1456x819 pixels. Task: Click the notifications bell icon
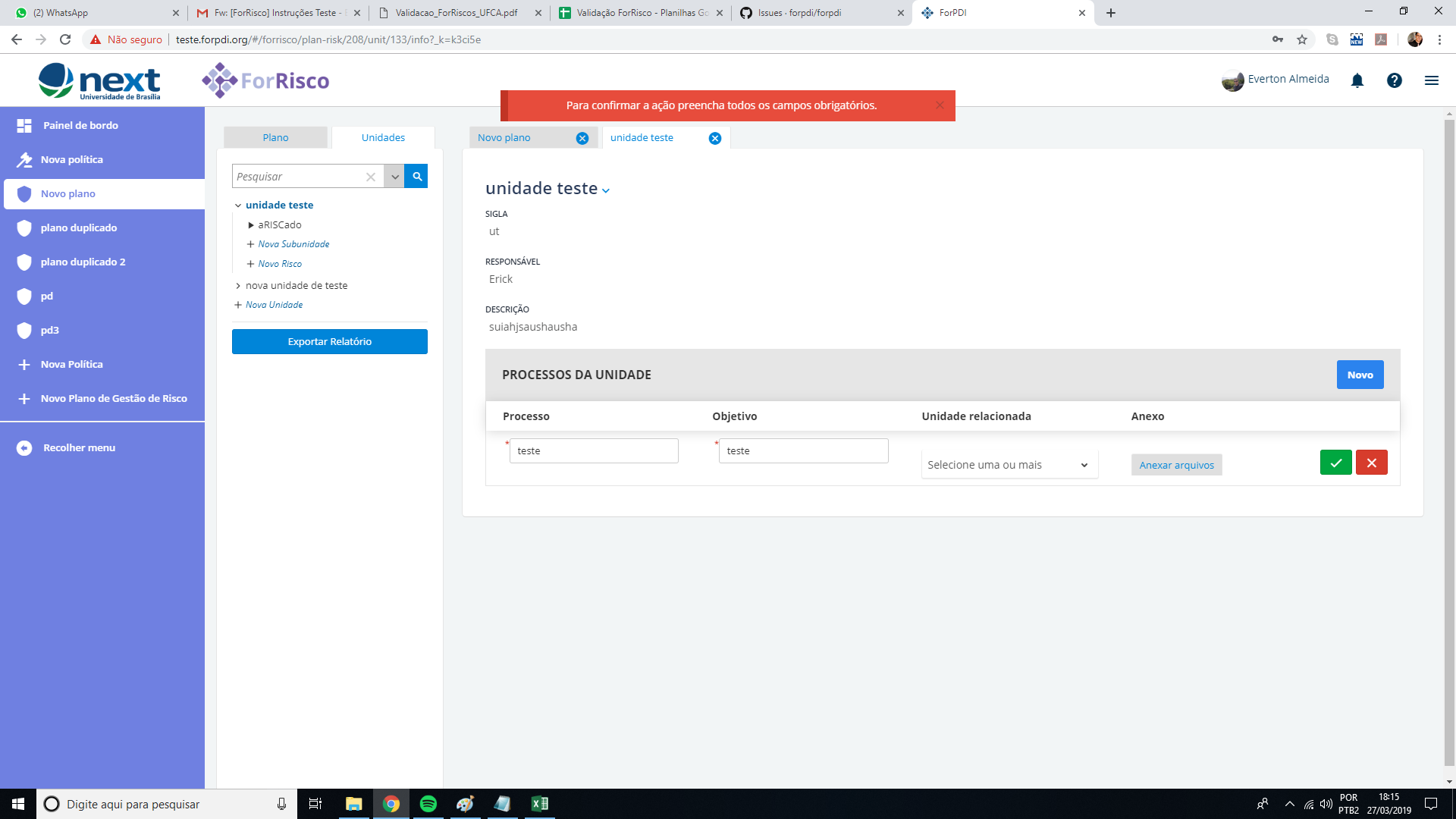[1357, 80]
